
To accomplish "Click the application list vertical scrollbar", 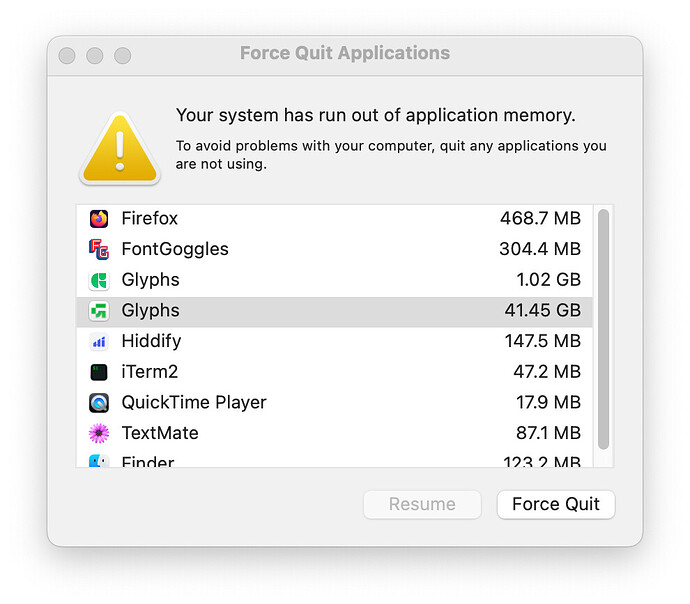I will (603, 329).
